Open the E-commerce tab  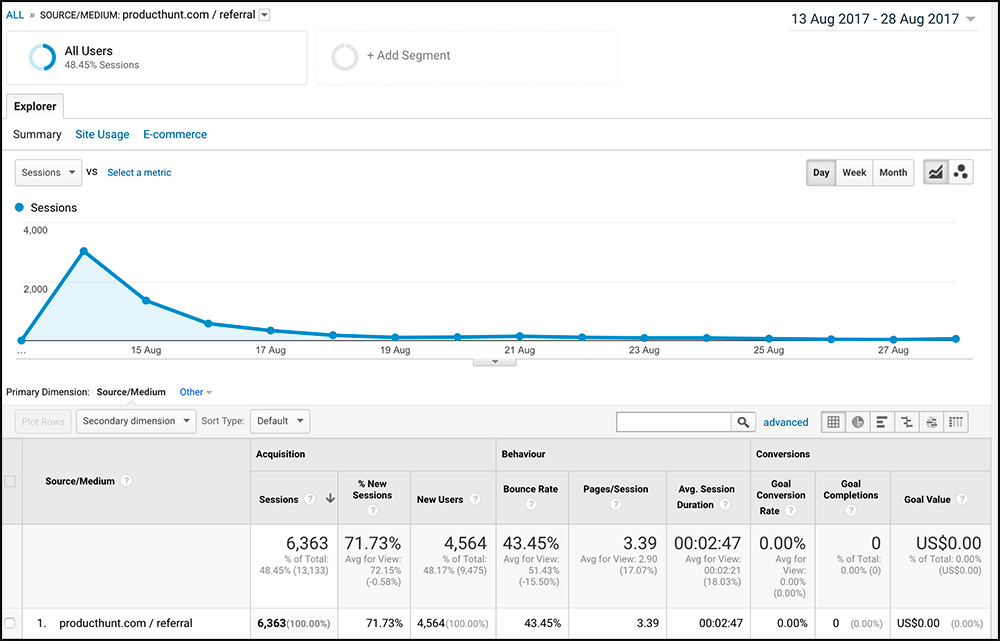[175, 134]
